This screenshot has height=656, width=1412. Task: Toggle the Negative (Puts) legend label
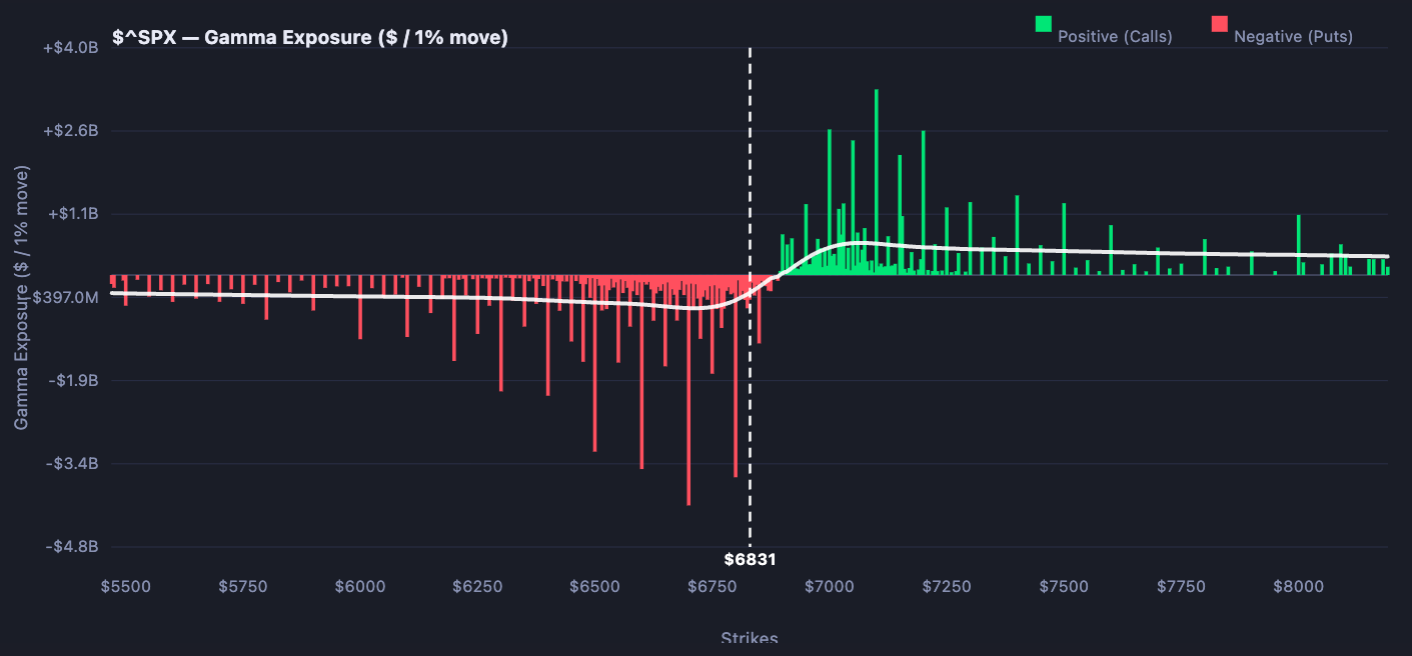click(x=1292, y=36)
